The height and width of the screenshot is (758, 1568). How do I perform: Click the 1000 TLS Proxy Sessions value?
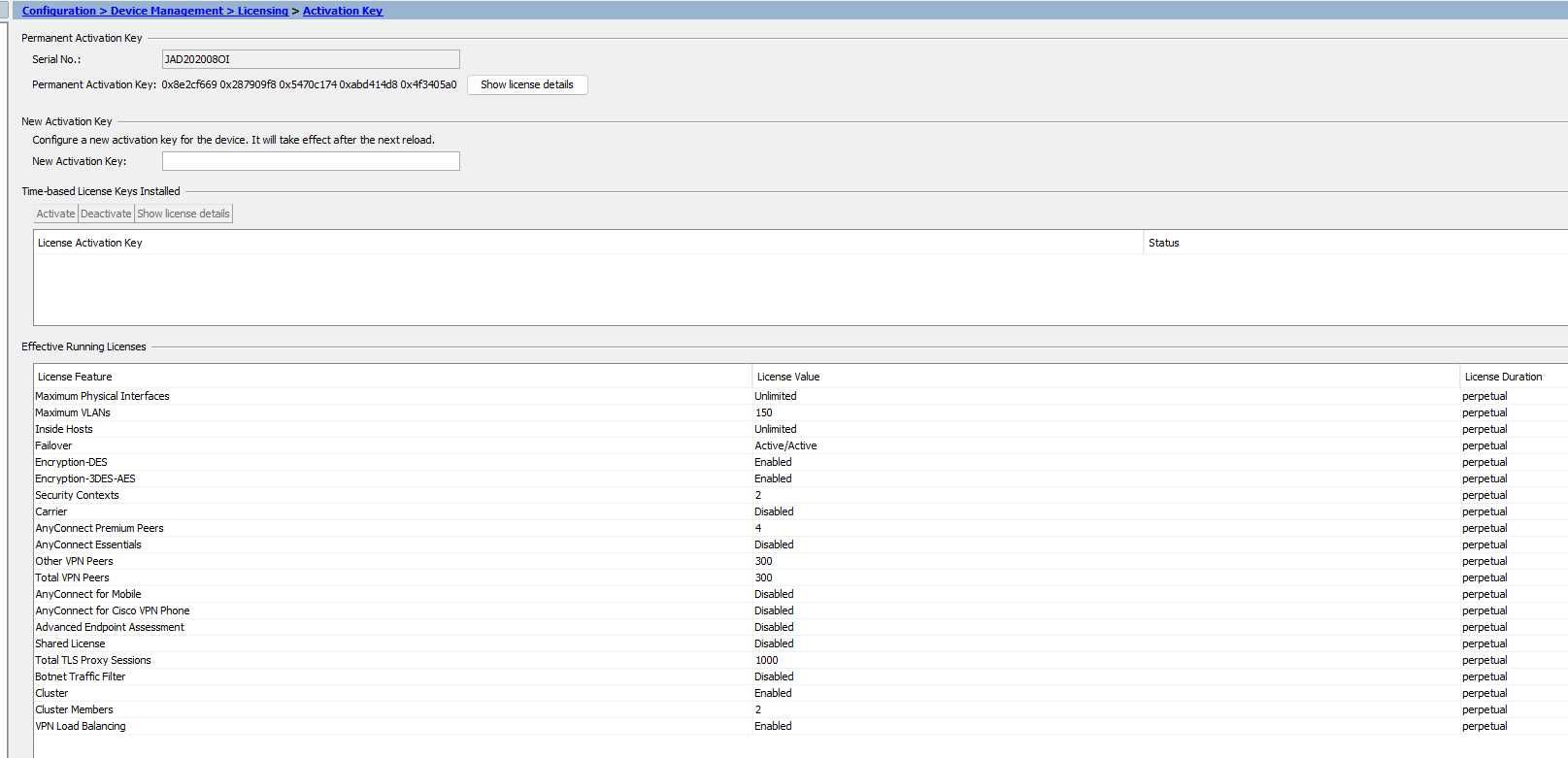766,660
